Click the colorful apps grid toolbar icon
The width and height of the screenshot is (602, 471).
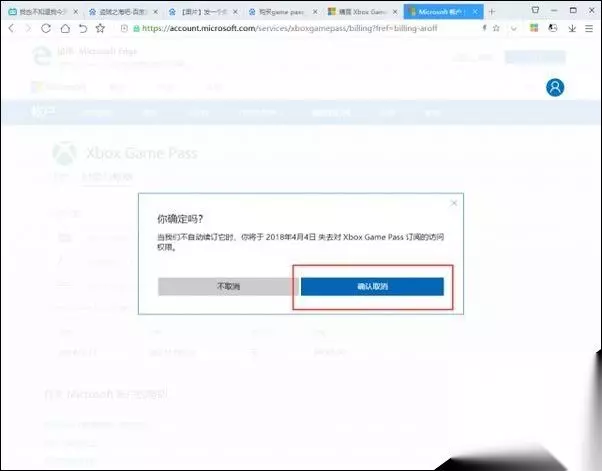pyautogui.click(x=534, y=28)
